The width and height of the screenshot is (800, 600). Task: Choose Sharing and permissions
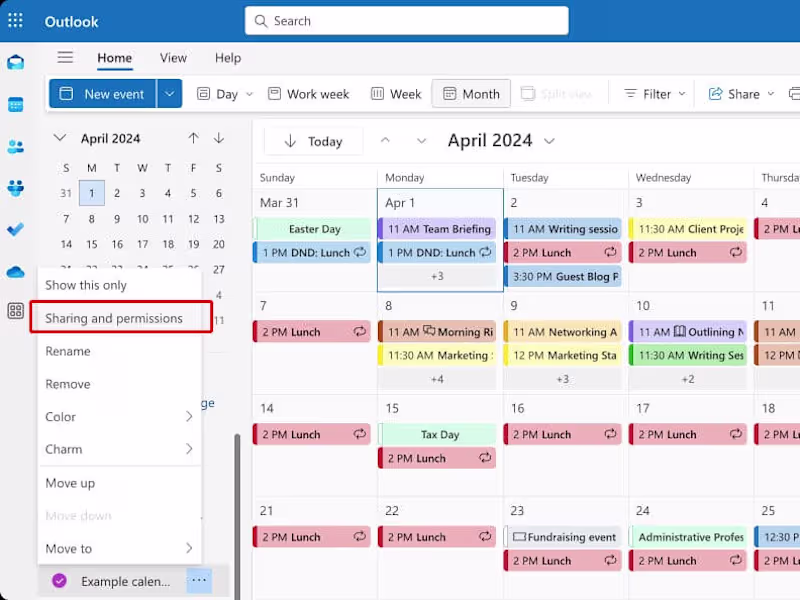click(x=121, y=318)
